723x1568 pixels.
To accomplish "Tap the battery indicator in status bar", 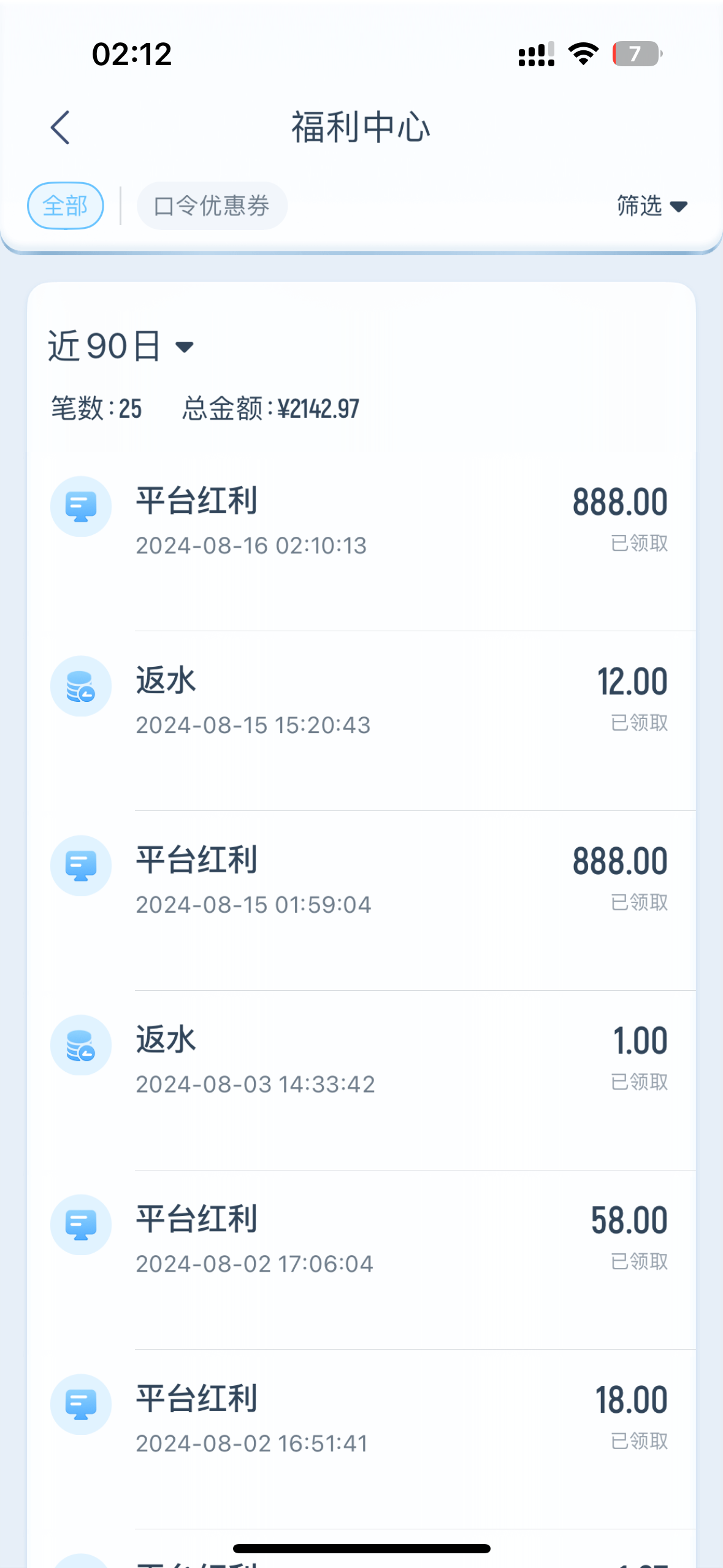I will click(x=637, y=54).
